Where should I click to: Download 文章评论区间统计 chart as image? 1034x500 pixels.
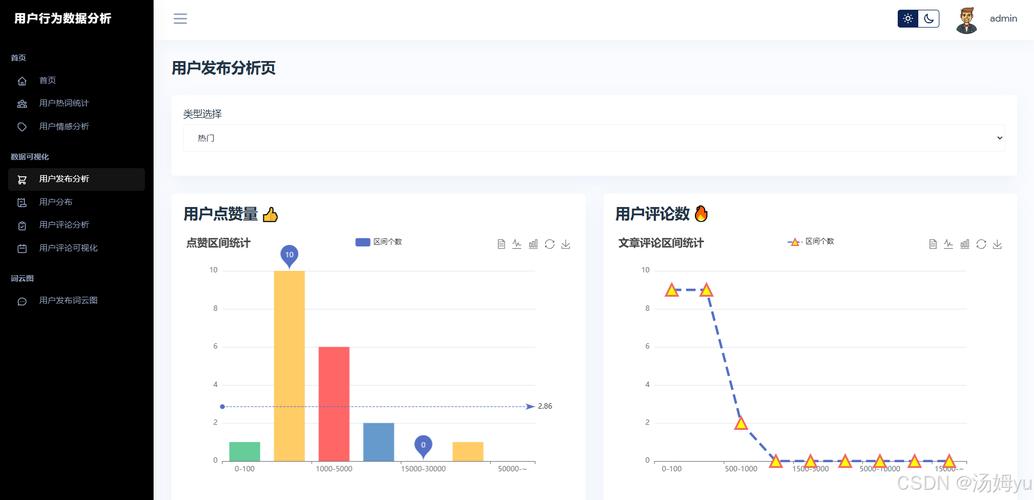(997, 244)
